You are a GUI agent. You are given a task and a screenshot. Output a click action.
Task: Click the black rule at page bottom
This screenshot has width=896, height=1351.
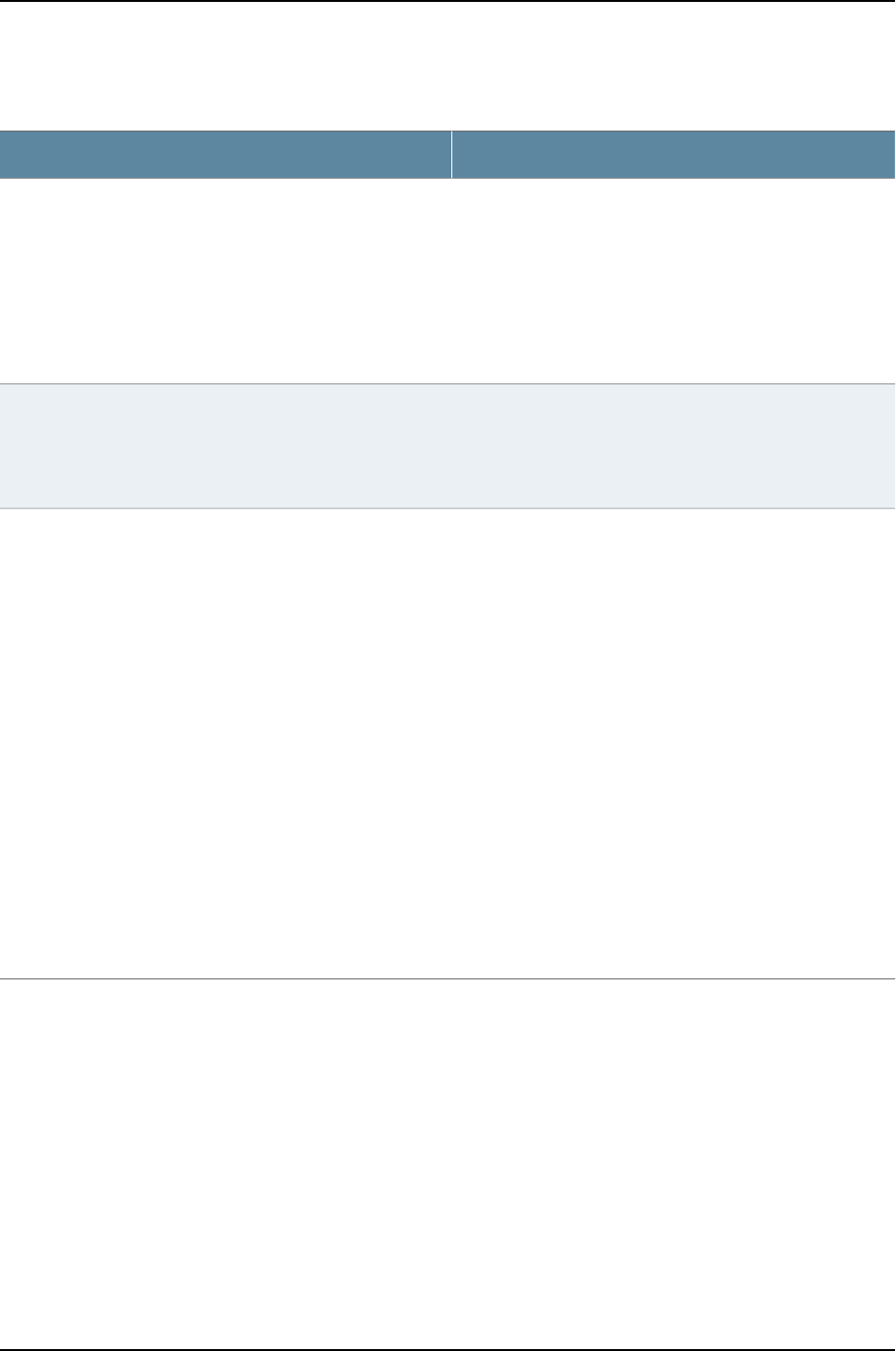coord(448,1349)
